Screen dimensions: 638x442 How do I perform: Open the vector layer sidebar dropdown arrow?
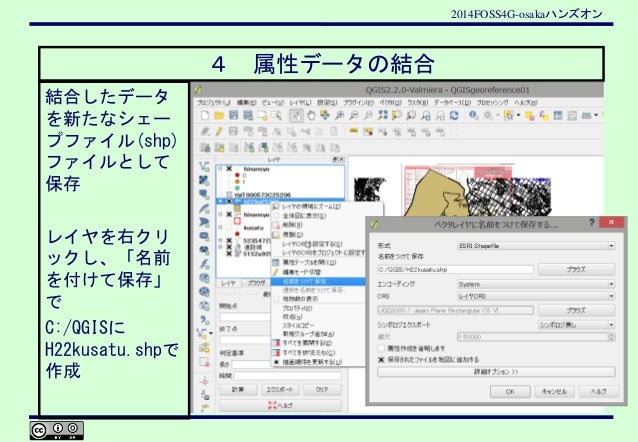[211, 333]
